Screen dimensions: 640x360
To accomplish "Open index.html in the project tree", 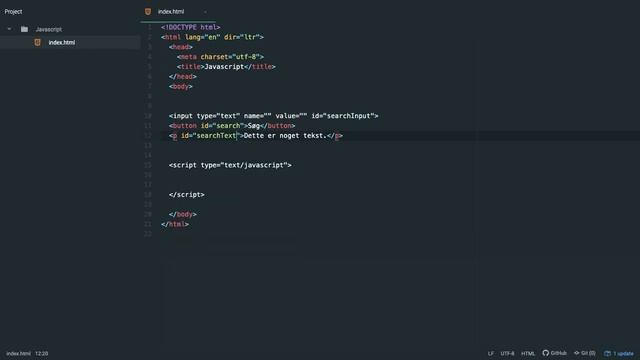I will pos(62,42).
